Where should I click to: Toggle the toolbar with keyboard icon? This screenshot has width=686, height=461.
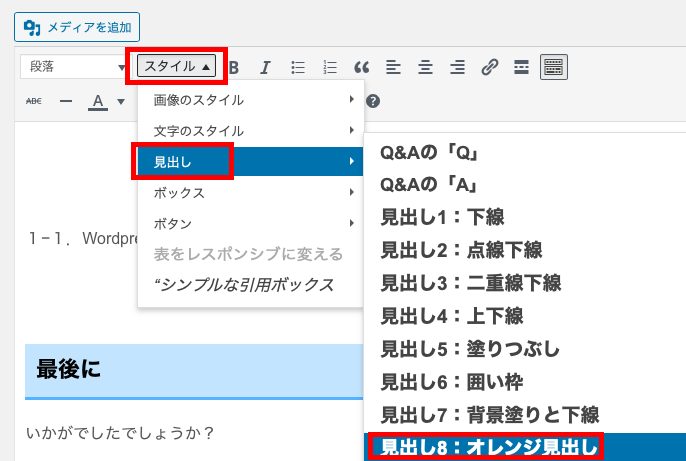pos(553,68)
